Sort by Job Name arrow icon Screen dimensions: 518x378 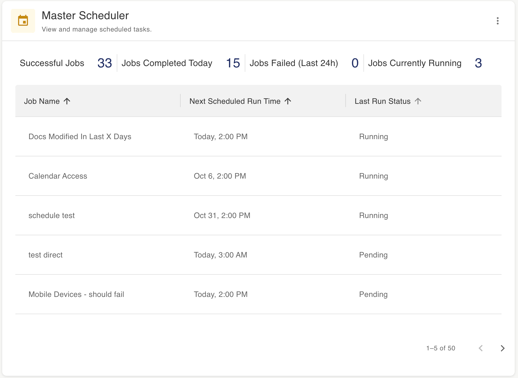(67, 101)
